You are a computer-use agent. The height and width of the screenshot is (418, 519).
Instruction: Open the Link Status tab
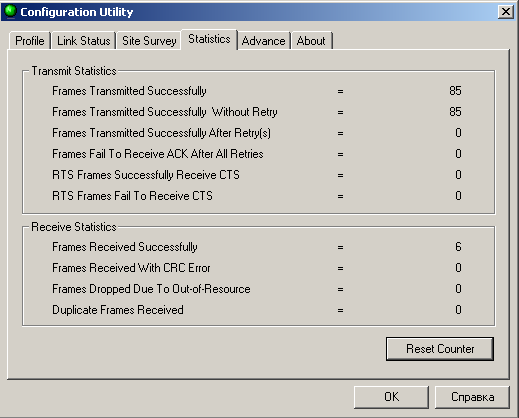[83, 41]
